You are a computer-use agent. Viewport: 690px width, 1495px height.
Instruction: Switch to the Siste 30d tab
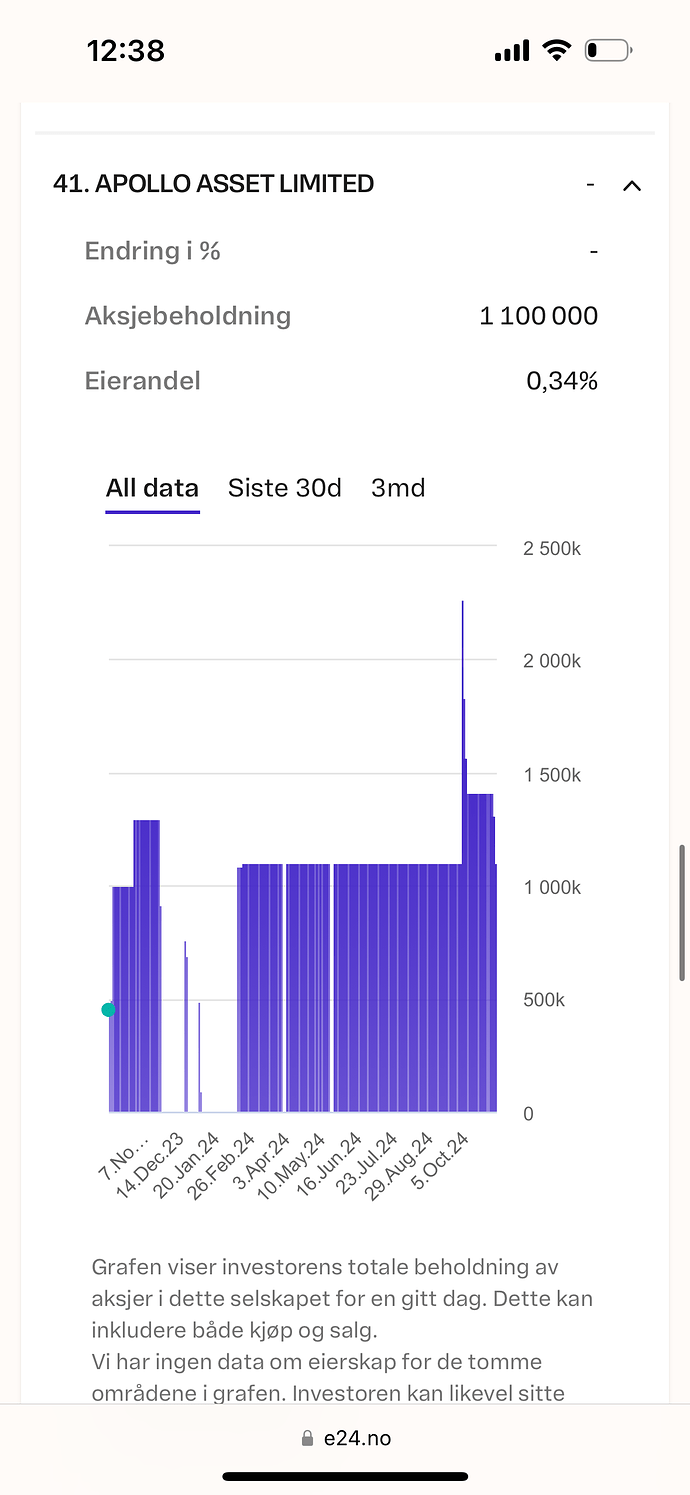coord(285,488)
